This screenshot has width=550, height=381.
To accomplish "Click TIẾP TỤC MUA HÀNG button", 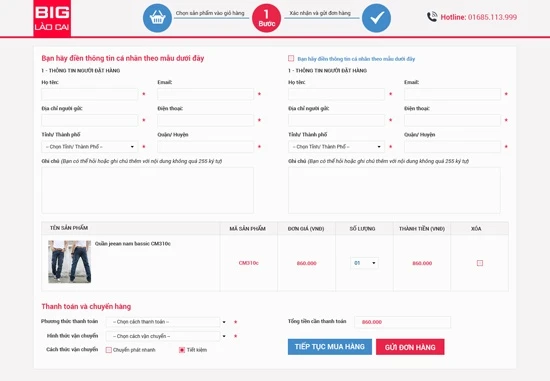I will 330,347.
